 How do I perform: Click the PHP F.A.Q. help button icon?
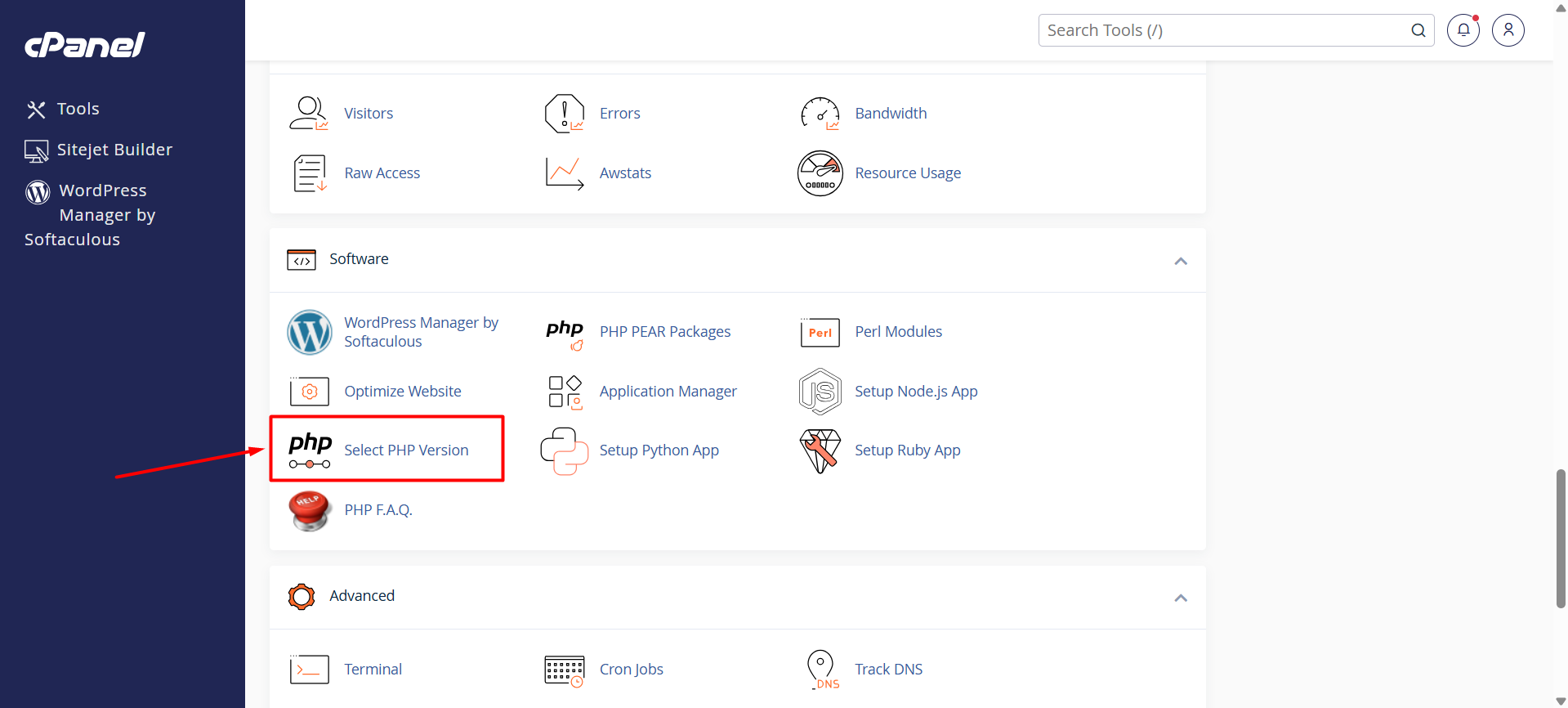point(310,510)
